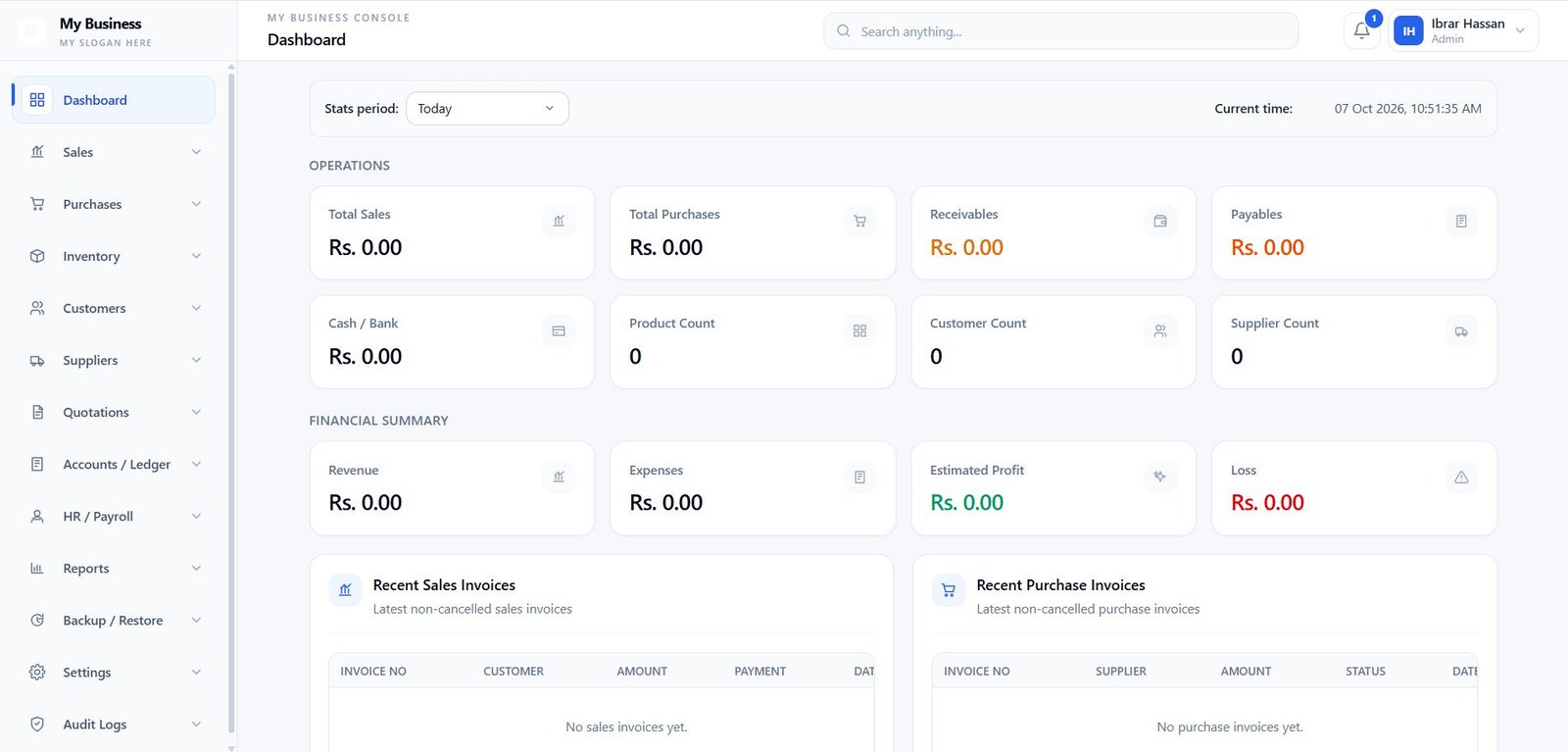This screenshot has width=1568, height=752.
Task: Click the Sales bar chart sidebar icon
Action: coord(37,152)
